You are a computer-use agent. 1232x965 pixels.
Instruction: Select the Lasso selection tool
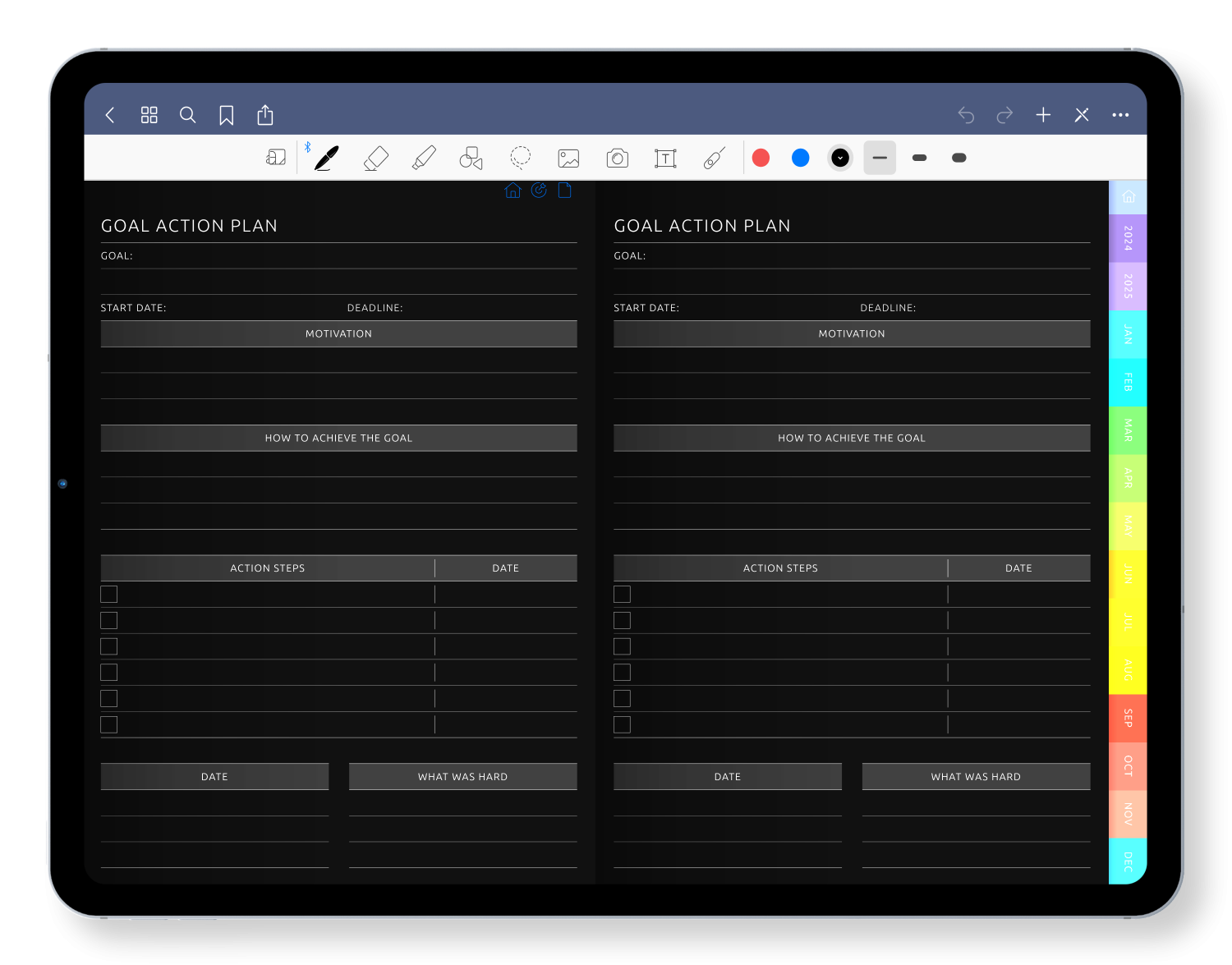click(520, 157)
